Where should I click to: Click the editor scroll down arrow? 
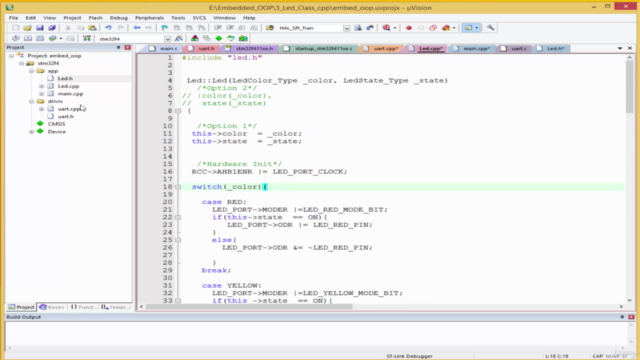tap(629, 300)
